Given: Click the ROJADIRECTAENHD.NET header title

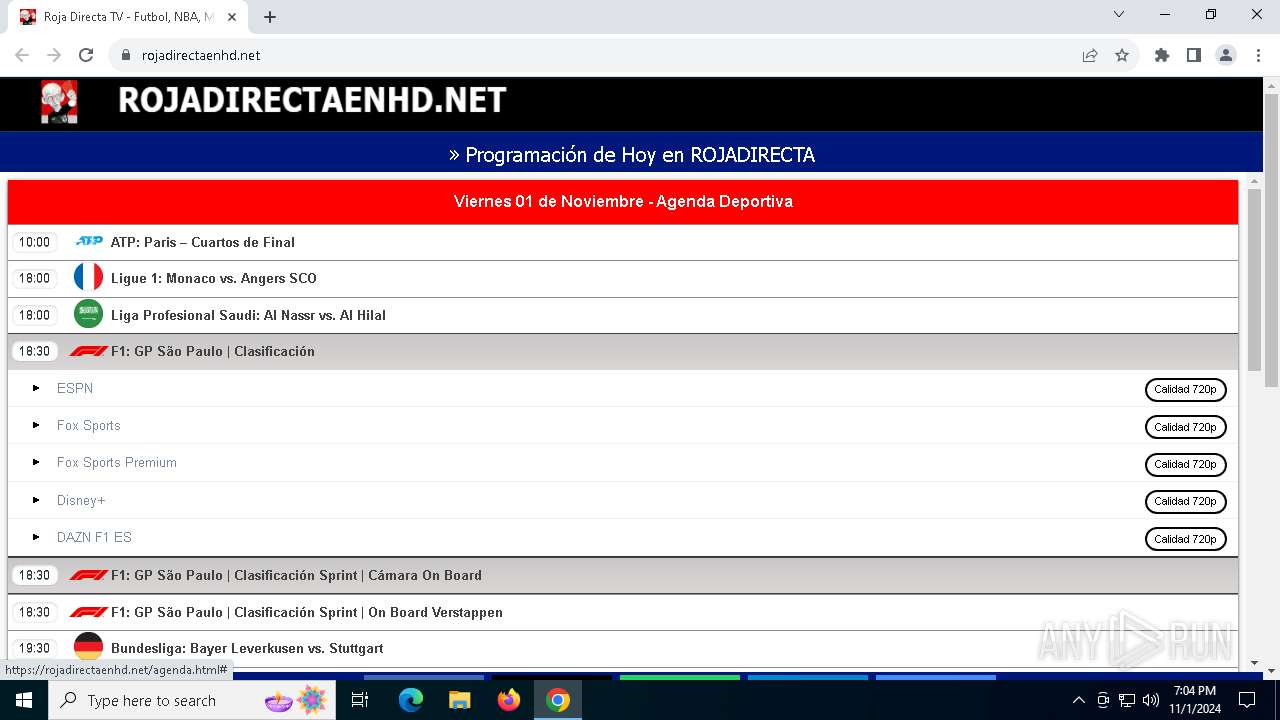Looking at the screenshot, I should [x=312, y=100].
